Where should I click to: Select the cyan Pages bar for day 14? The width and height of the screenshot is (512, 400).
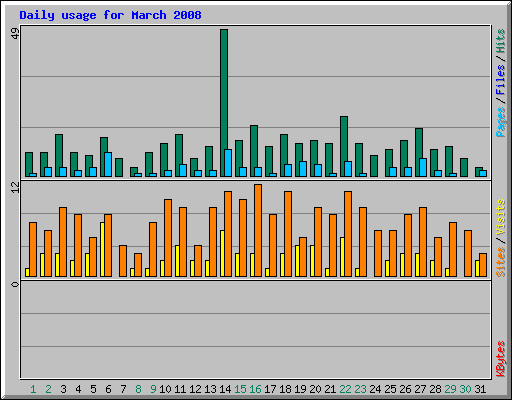(x=228, y=163)
